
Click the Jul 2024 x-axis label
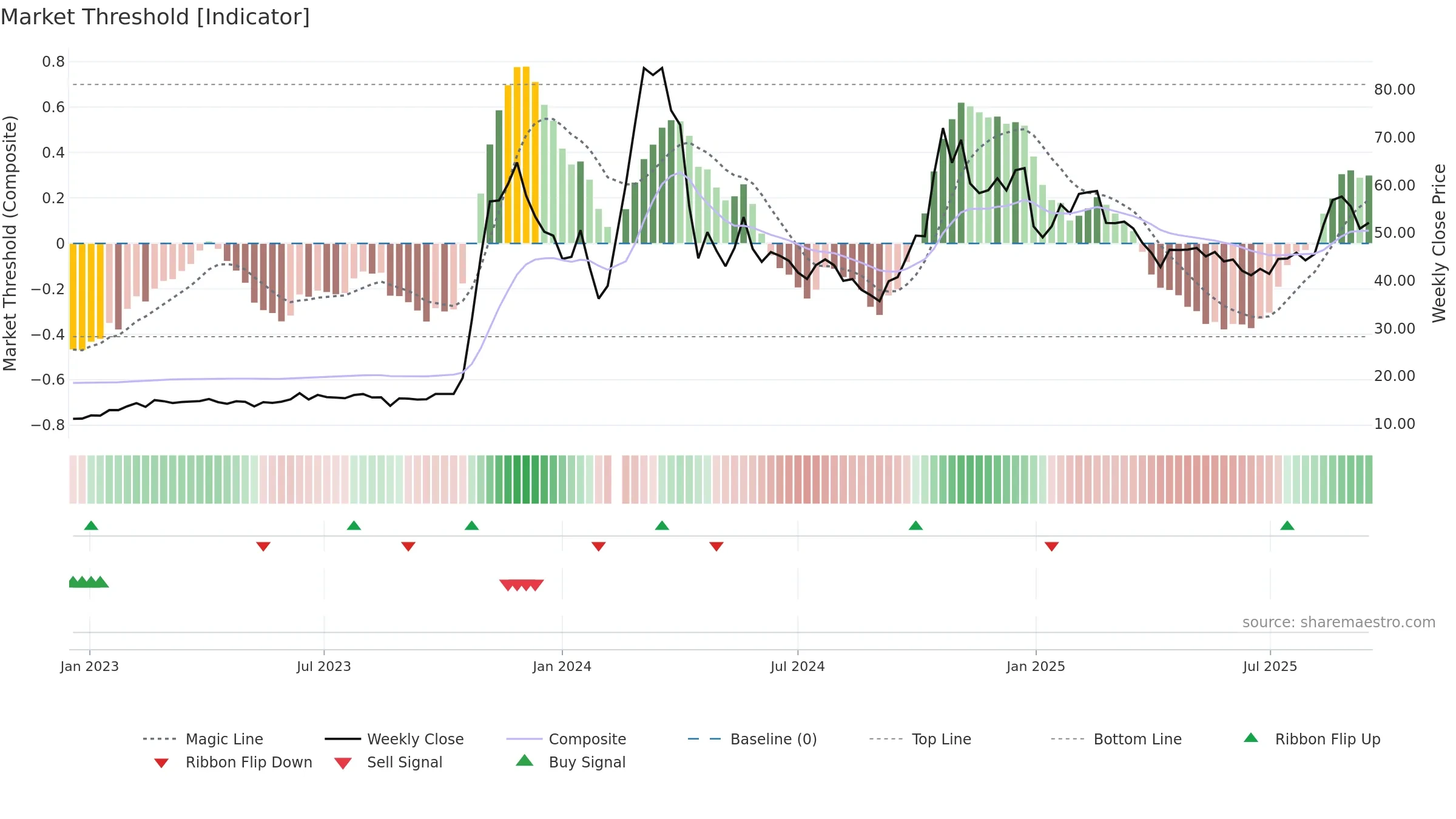(x=798, y=667)
